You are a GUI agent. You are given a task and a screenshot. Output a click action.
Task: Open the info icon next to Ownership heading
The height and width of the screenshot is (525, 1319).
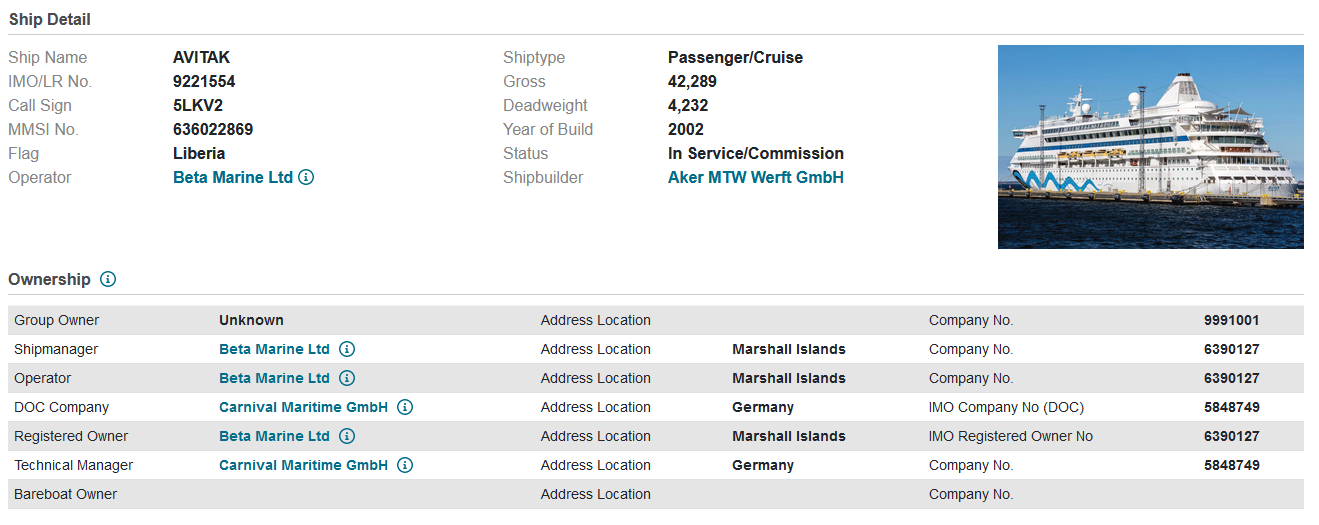point(108,279)
